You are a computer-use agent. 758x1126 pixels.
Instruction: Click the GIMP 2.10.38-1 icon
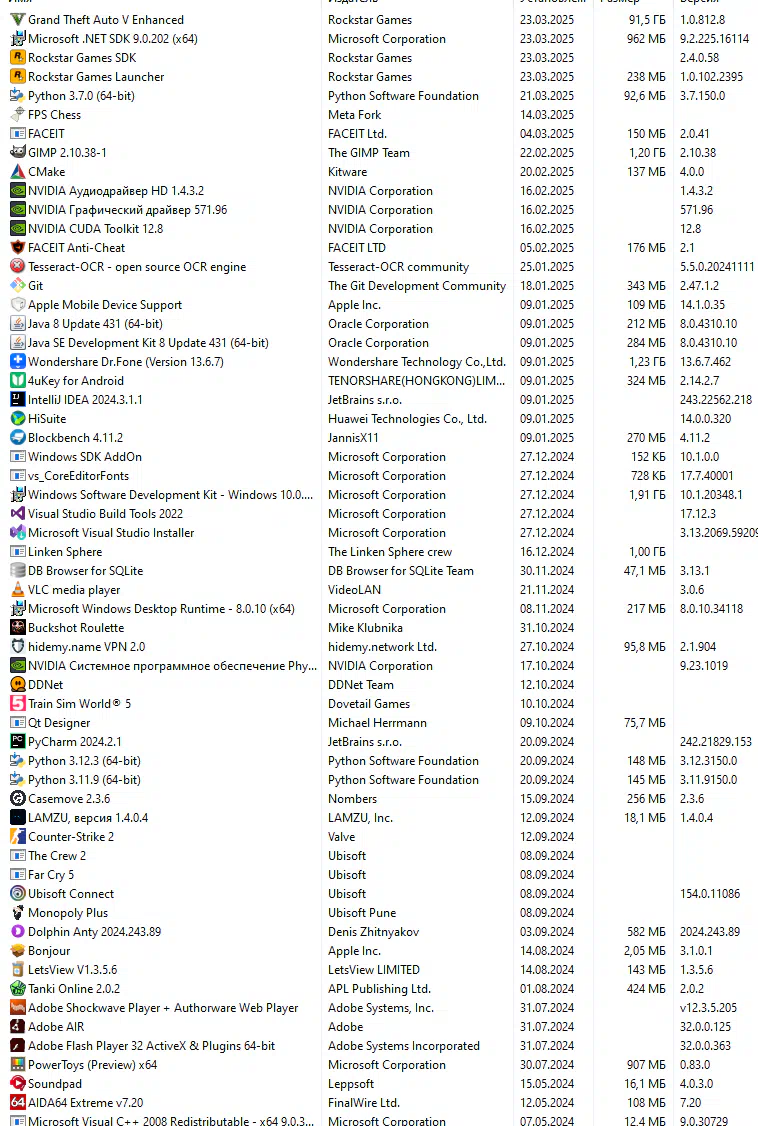17,152
